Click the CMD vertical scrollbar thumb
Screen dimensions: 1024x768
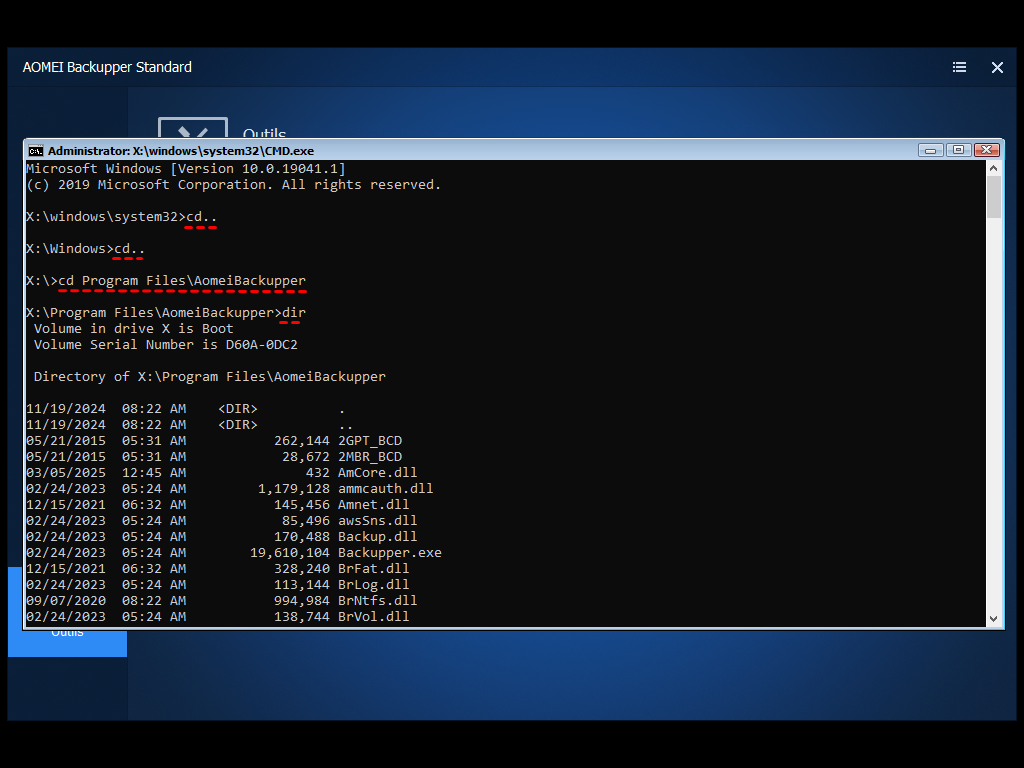coord(993,197)
